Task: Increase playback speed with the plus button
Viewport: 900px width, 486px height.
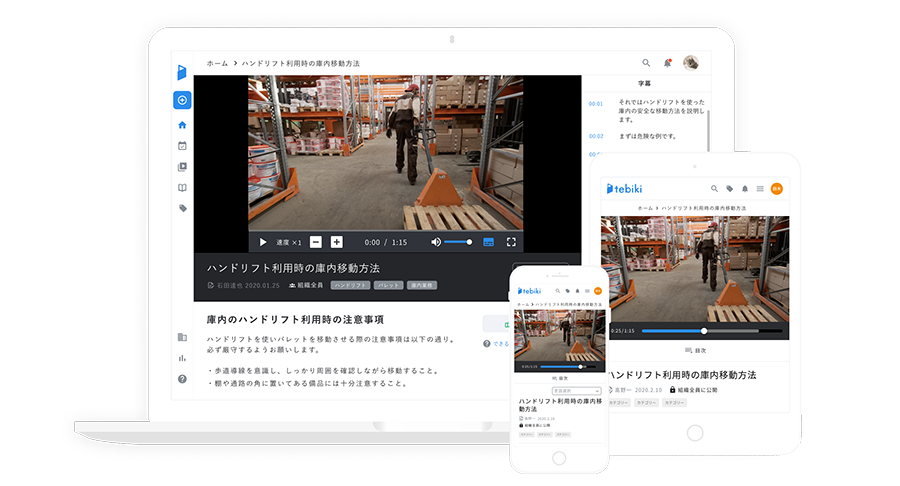Action: point(337,242)
